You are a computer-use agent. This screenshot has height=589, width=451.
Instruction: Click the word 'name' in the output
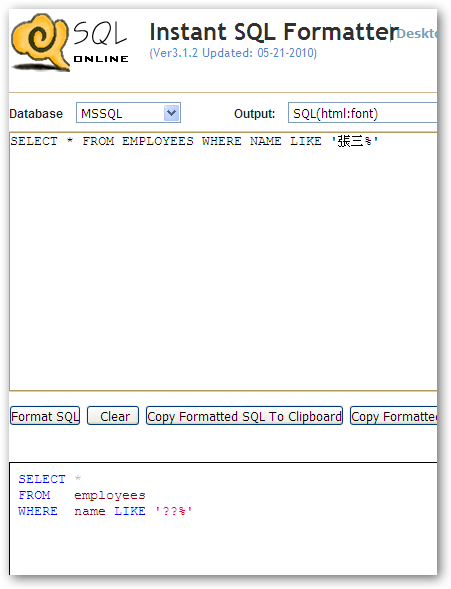pyautogui.click(x=90, y=511)
